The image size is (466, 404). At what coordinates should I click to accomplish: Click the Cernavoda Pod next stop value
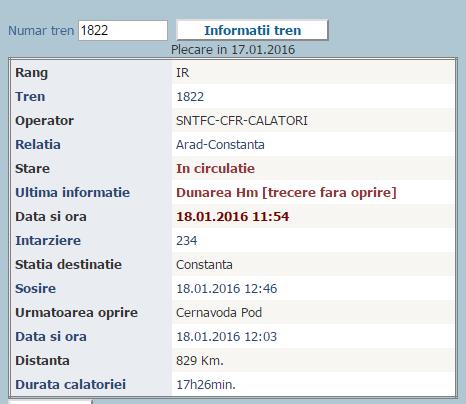coord(219,313)
